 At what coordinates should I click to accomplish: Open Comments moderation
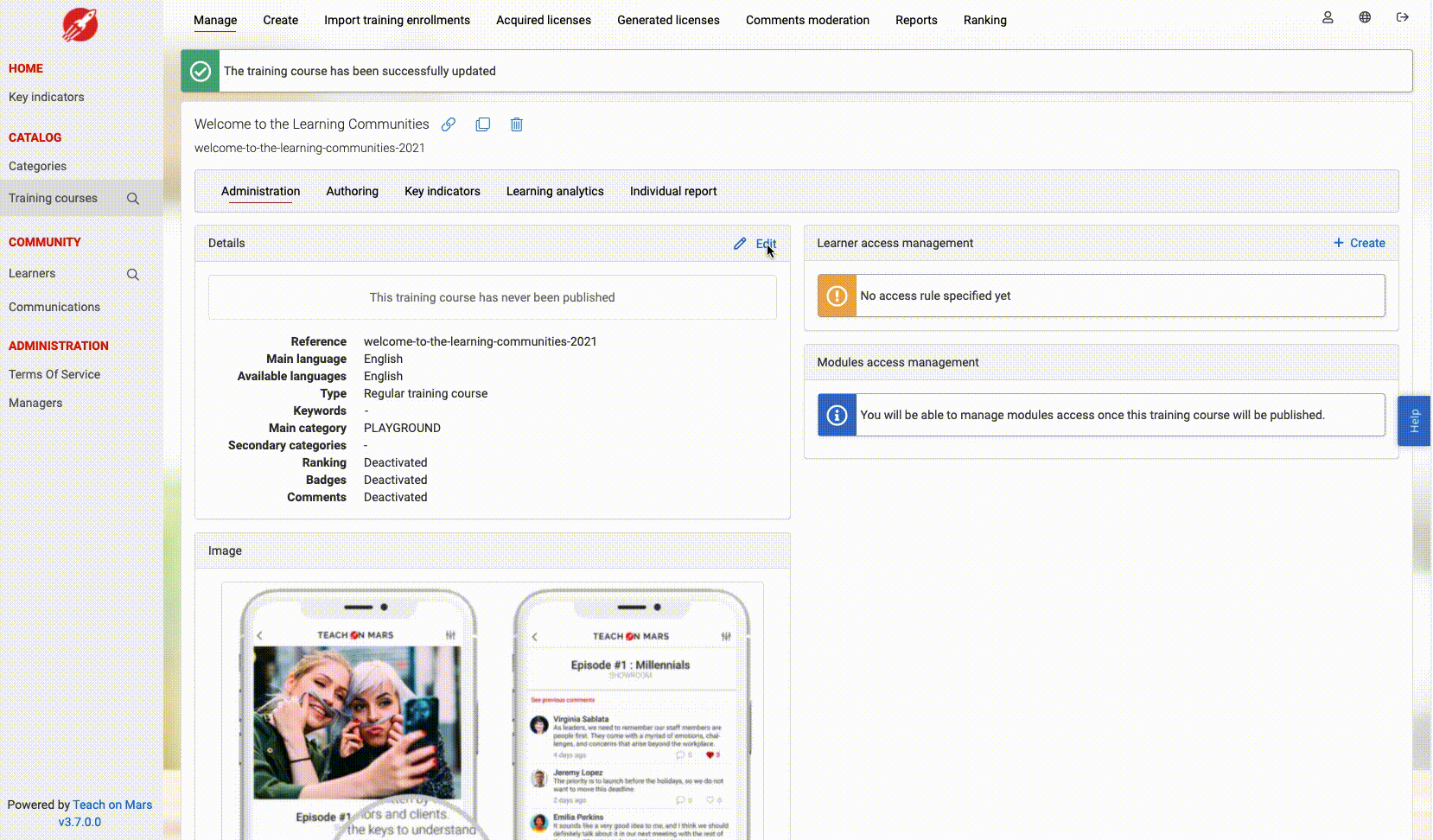click(x=807, y=20)
